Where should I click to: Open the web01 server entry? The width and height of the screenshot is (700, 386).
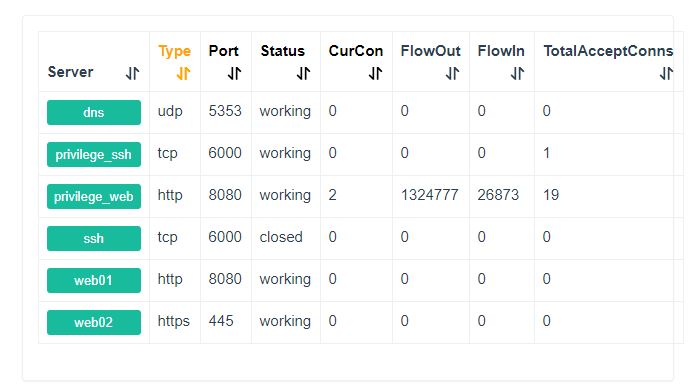[x=94, y=280]
